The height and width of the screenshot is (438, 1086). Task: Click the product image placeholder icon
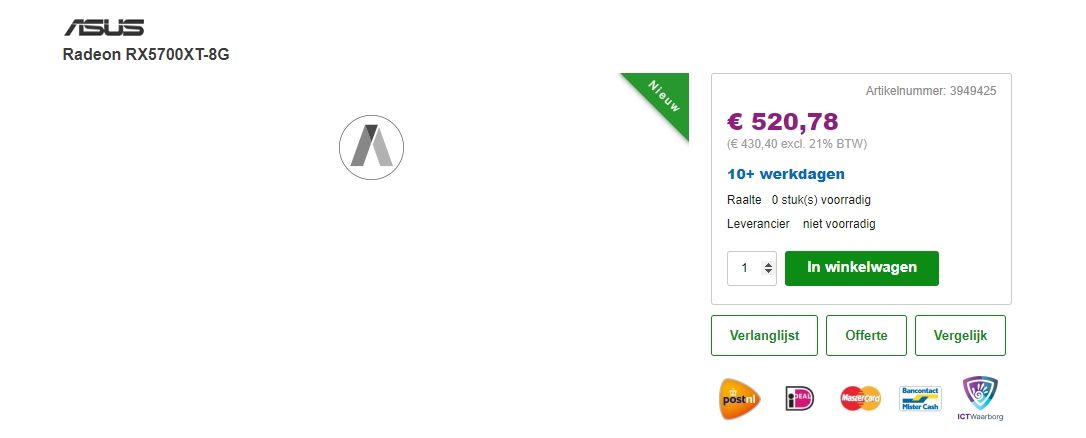click(x=372, y=148)
